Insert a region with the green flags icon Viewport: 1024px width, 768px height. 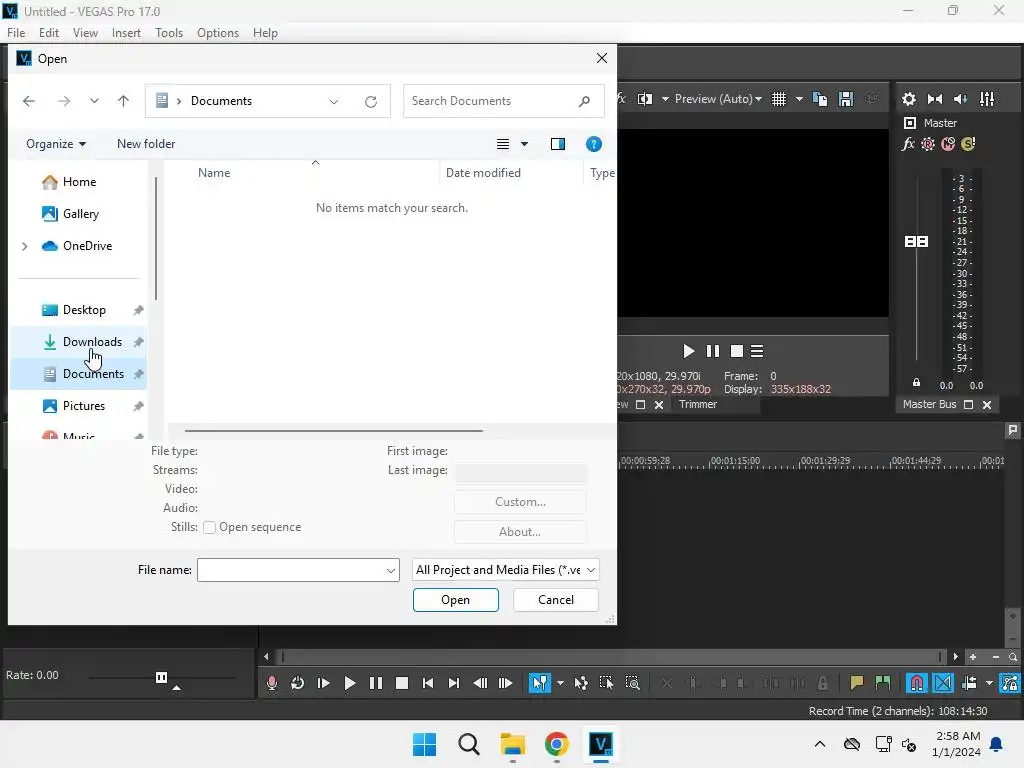[x=882, y=683]
